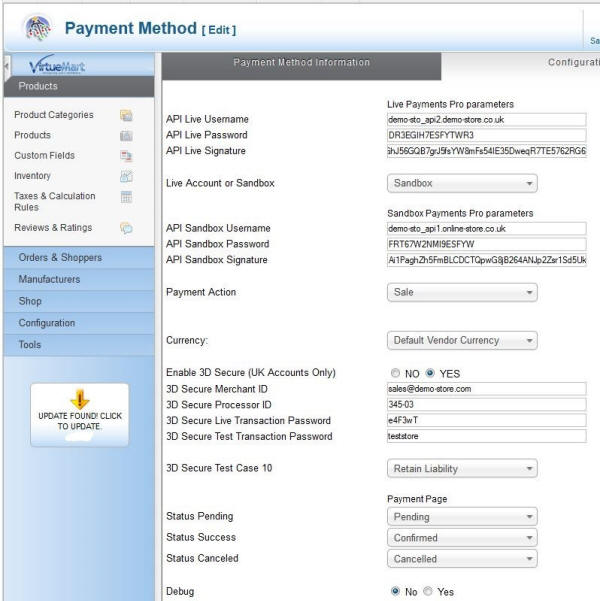The width and height of the screenshot is (600, 601).
Task: Switch to Payment Method Information tab
Action: (x=301, y=66)
